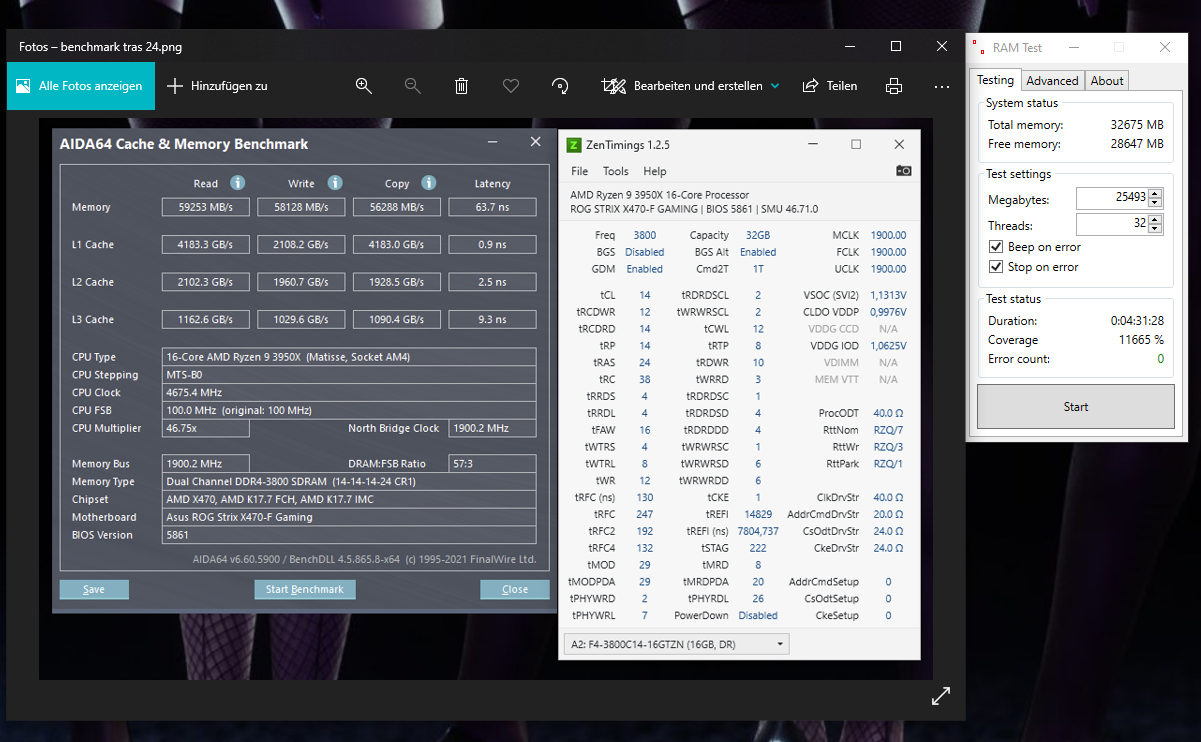Open the more options ellipsis in Photos

[x=942, y=86]
